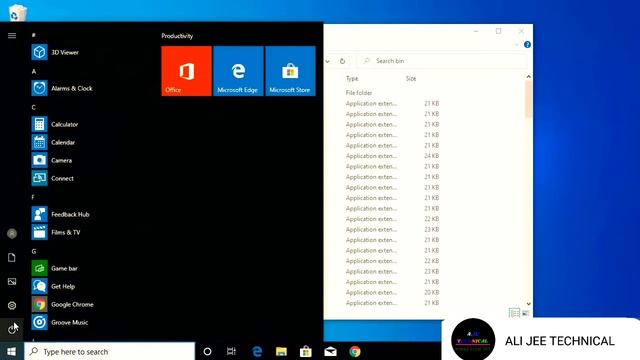
Task: Open Task View on taskbar
Action: pyautogui.click(x=231, y=351)
